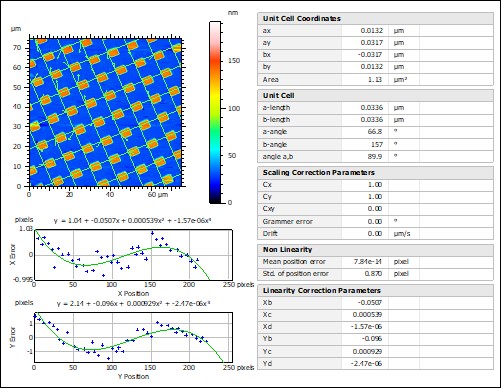Click the Area value 1.13 cell
501x388 pixels.
click(x=365, y=79)
